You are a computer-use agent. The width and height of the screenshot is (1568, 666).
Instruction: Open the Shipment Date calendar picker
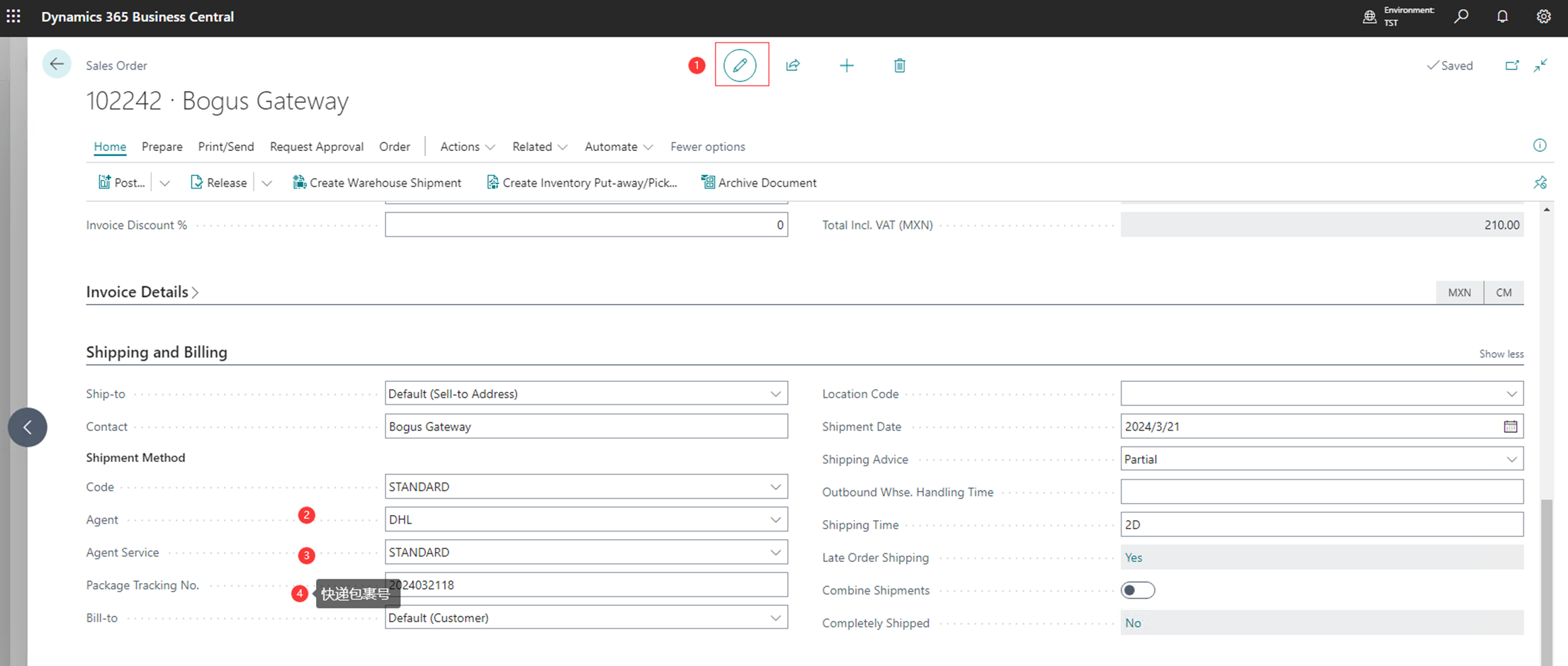pos(1511,427)
